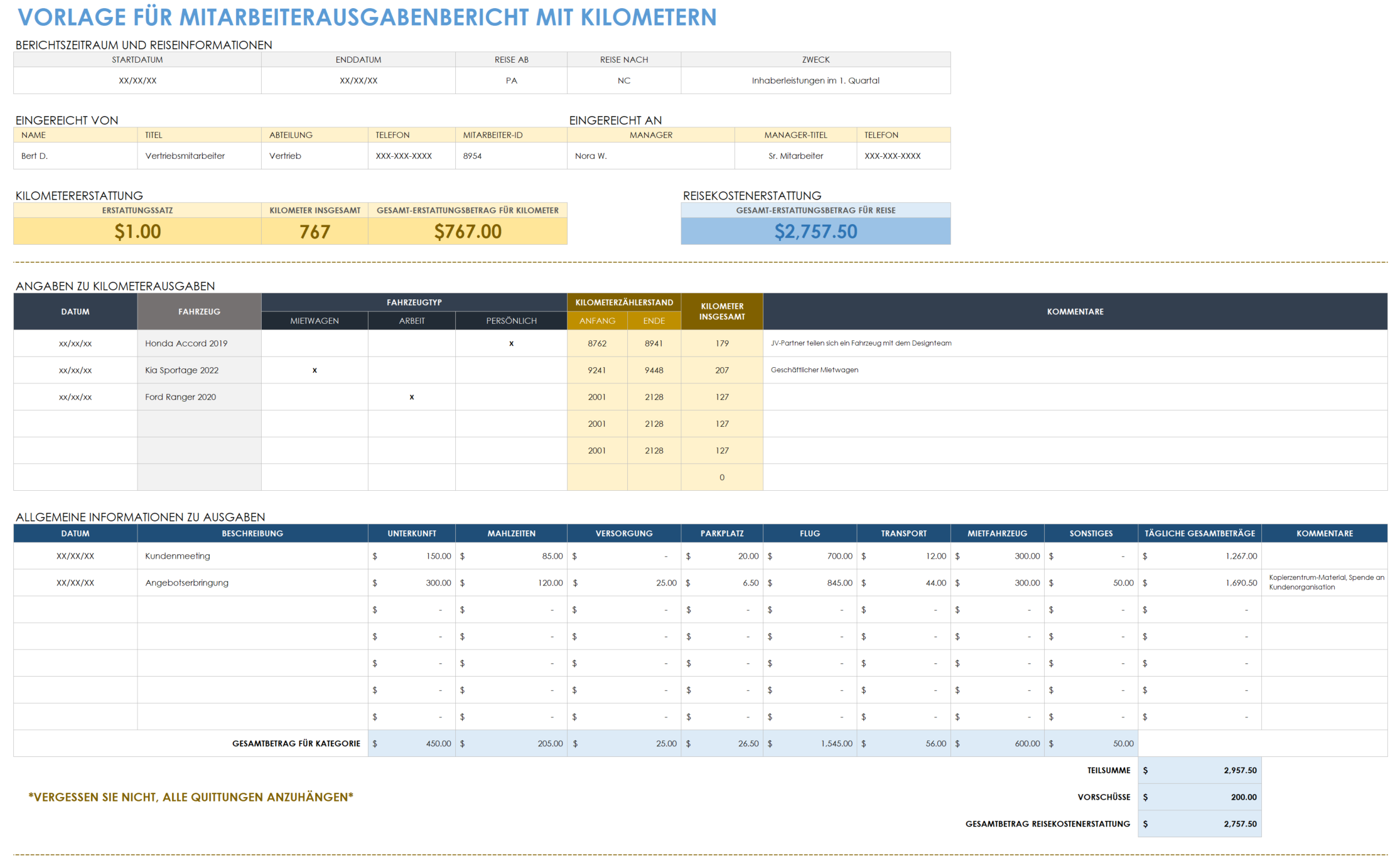Click total kilometer reimbursement $767.00
This screenshot has height=863, width=1400.
[468, 232]
